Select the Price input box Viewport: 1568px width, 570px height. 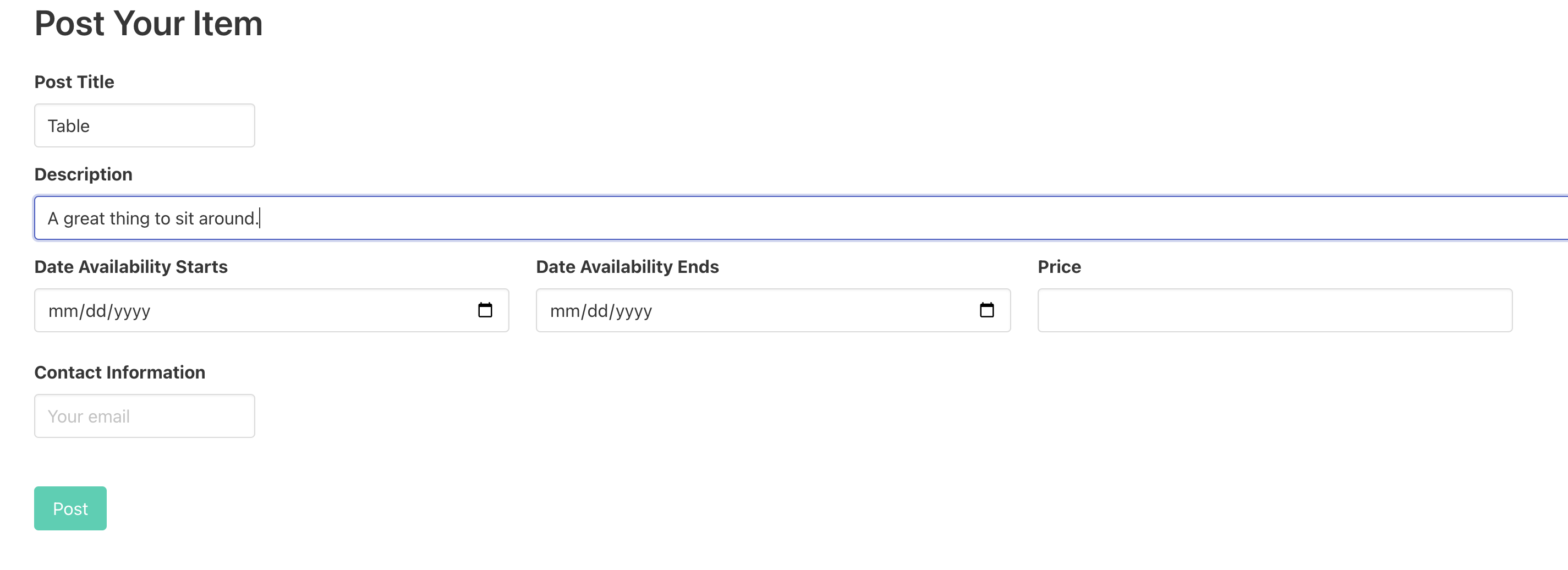click(1274, 310)
